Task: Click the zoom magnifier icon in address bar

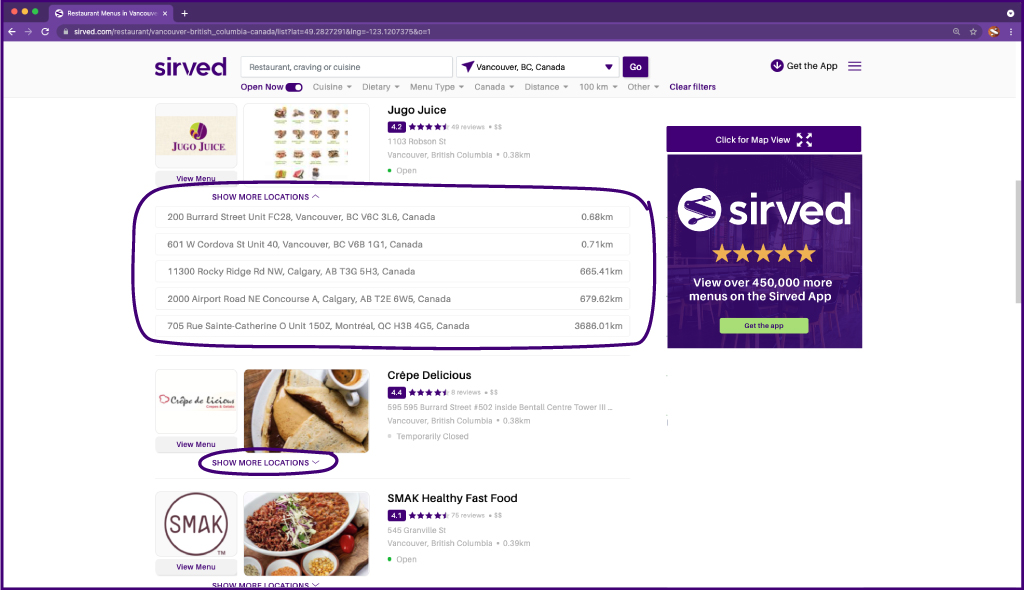Action: click(956, 31)
